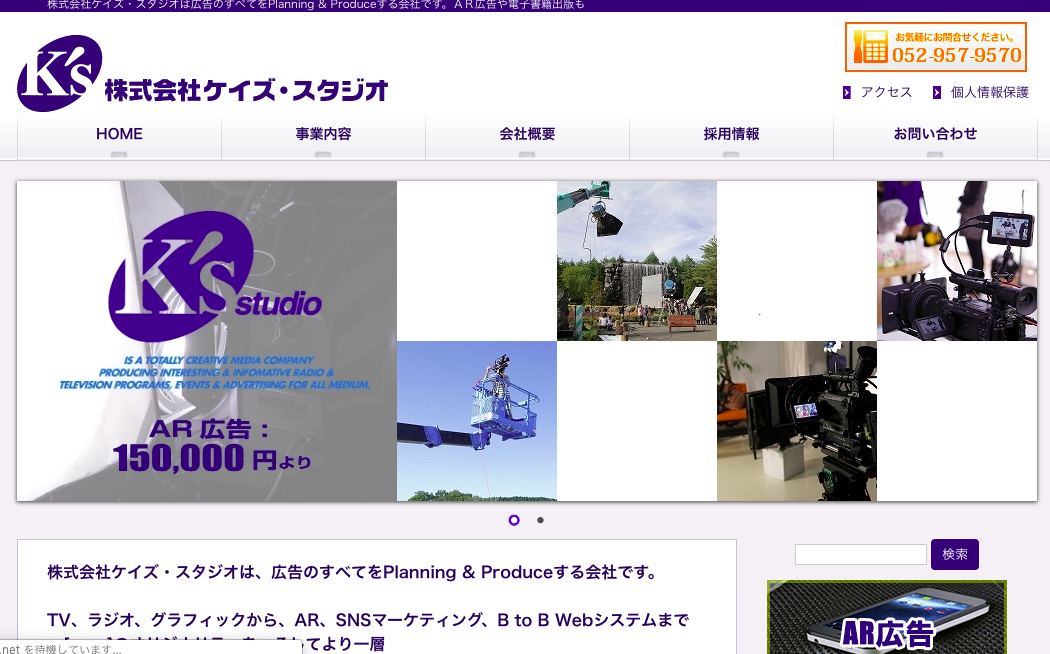Click the arrow icon beside 個人情報保護
The width and height of the screenshot is (1050, 654).
coord(937,92)
